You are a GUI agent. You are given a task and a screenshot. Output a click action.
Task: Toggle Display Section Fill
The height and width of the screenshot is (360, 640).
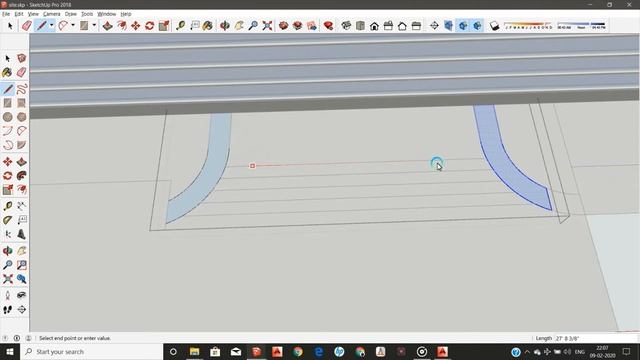(477, 26)
